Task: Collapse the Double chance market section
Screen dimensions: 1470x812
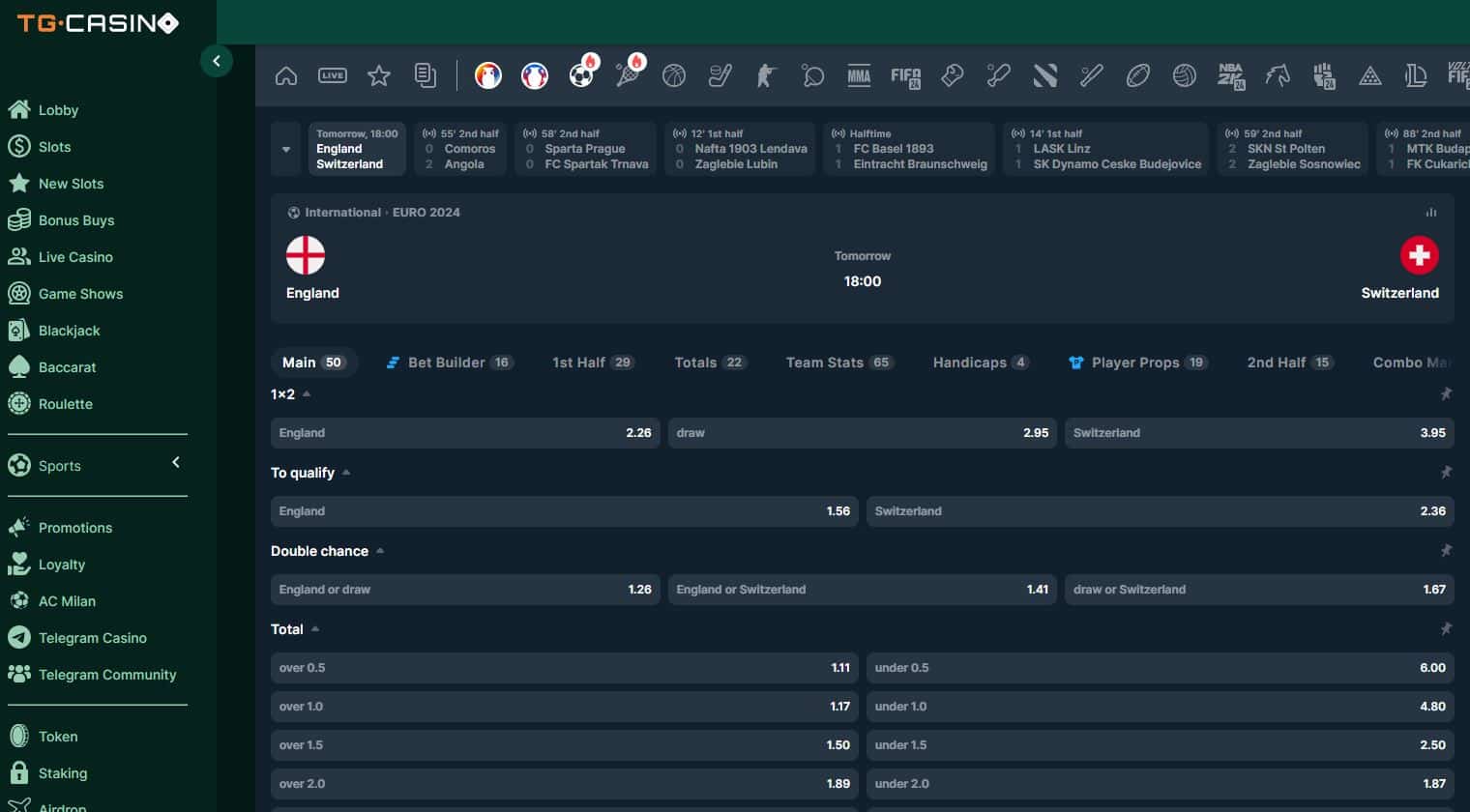Action: [x=380, y=550]
